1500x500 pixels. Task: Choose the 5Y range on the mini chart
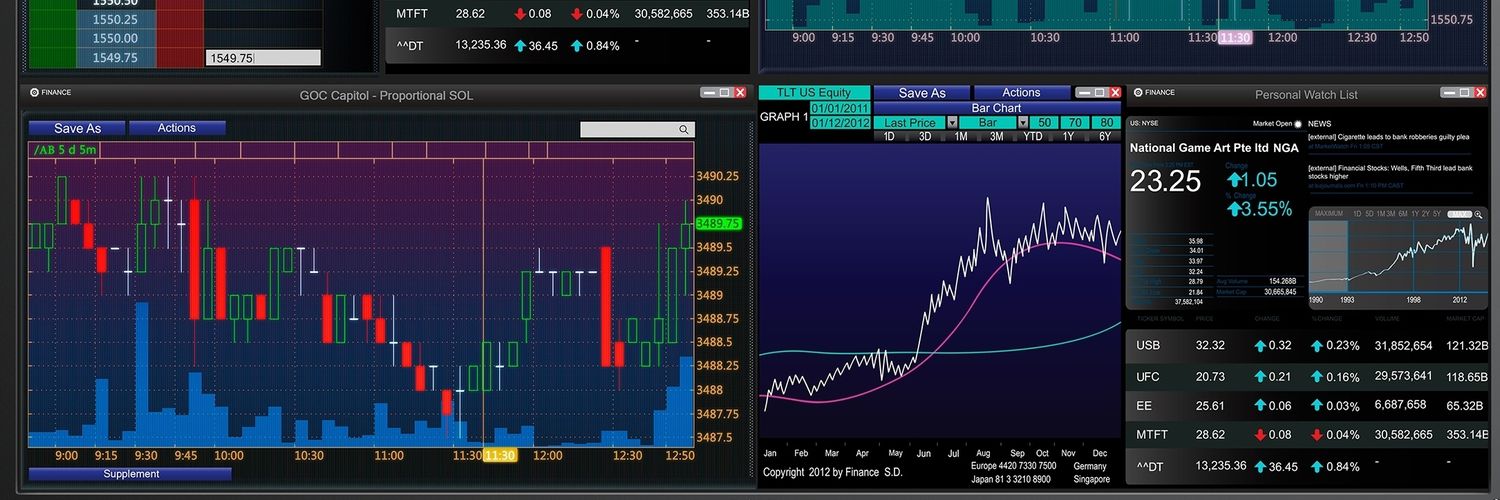click(1437, 214)
